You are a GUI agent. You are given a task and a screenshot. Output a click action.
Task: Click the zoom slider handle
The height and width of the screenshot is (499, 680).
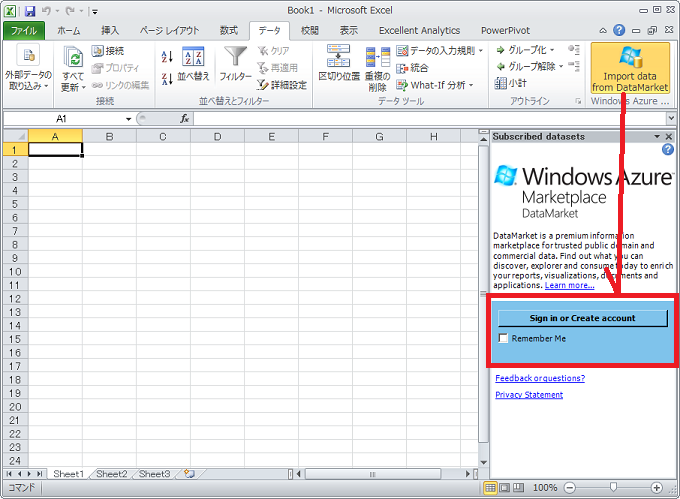(613, 488)
